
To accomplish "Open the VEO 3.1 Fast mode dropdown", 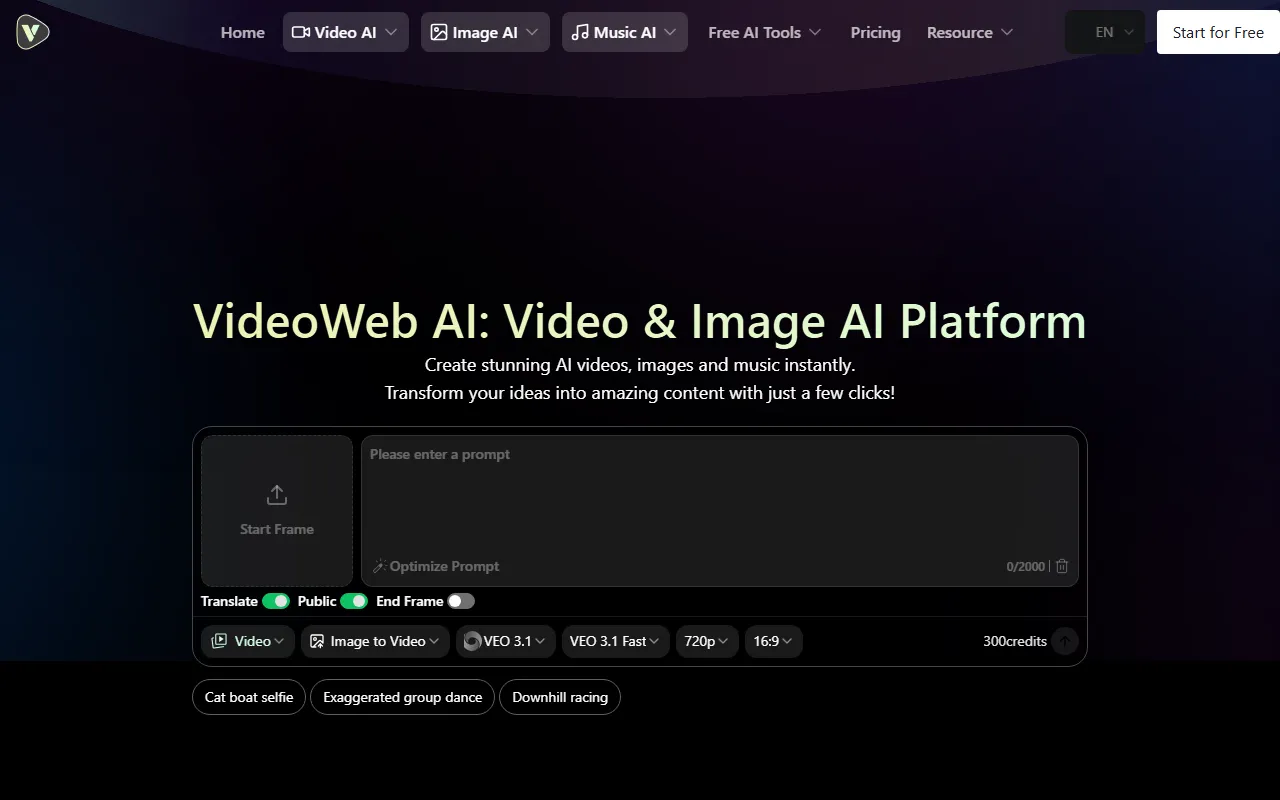I will point(614,641).
